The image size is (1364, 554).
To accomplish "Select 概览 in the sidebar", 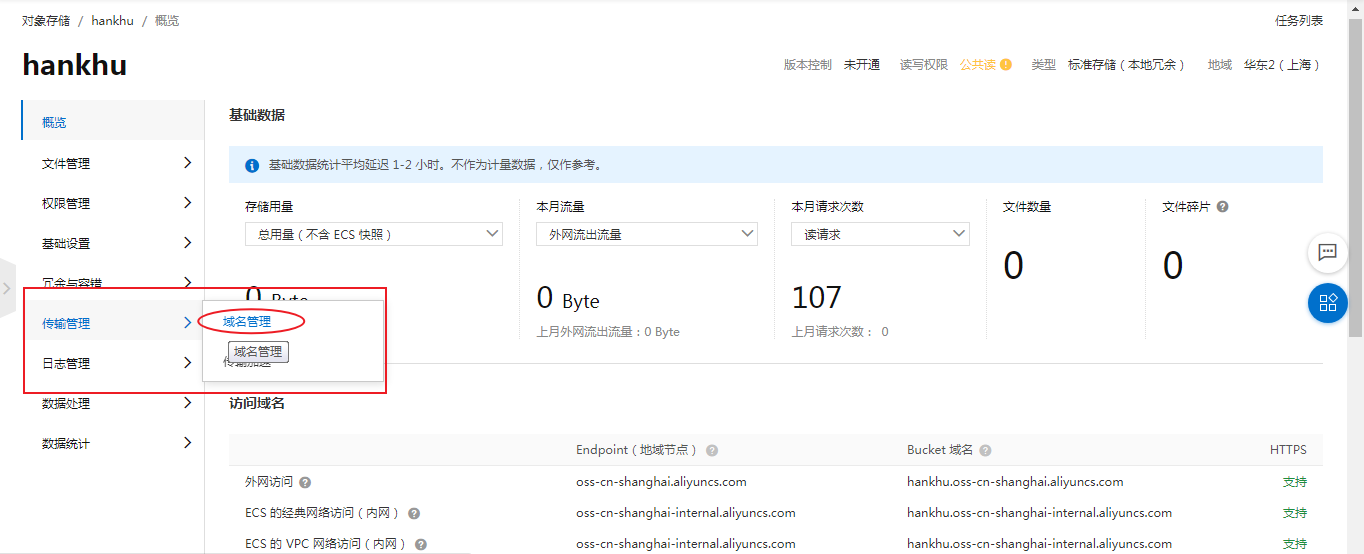I will [x=55, y=123].
